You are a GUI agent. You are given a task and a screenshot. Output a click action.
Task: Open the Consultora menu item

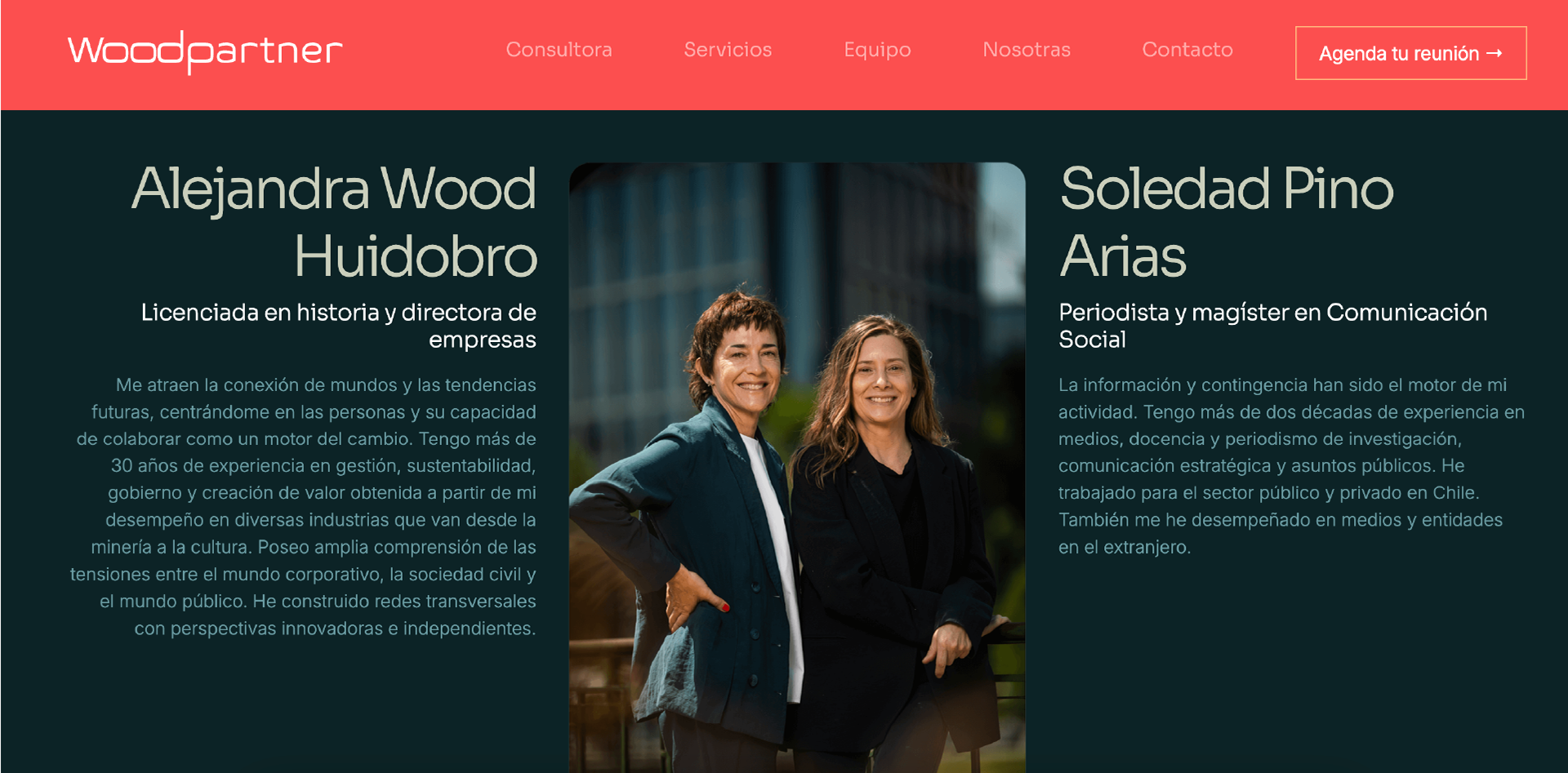click(559, 50)
